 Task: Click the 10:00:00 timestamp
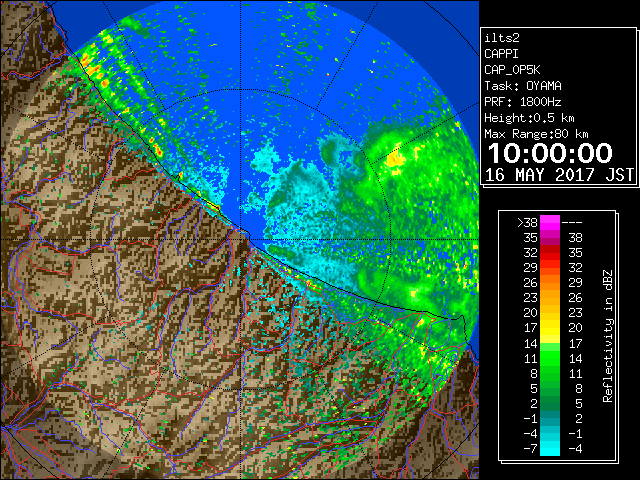pyautogui.click(x=550, y=153)
